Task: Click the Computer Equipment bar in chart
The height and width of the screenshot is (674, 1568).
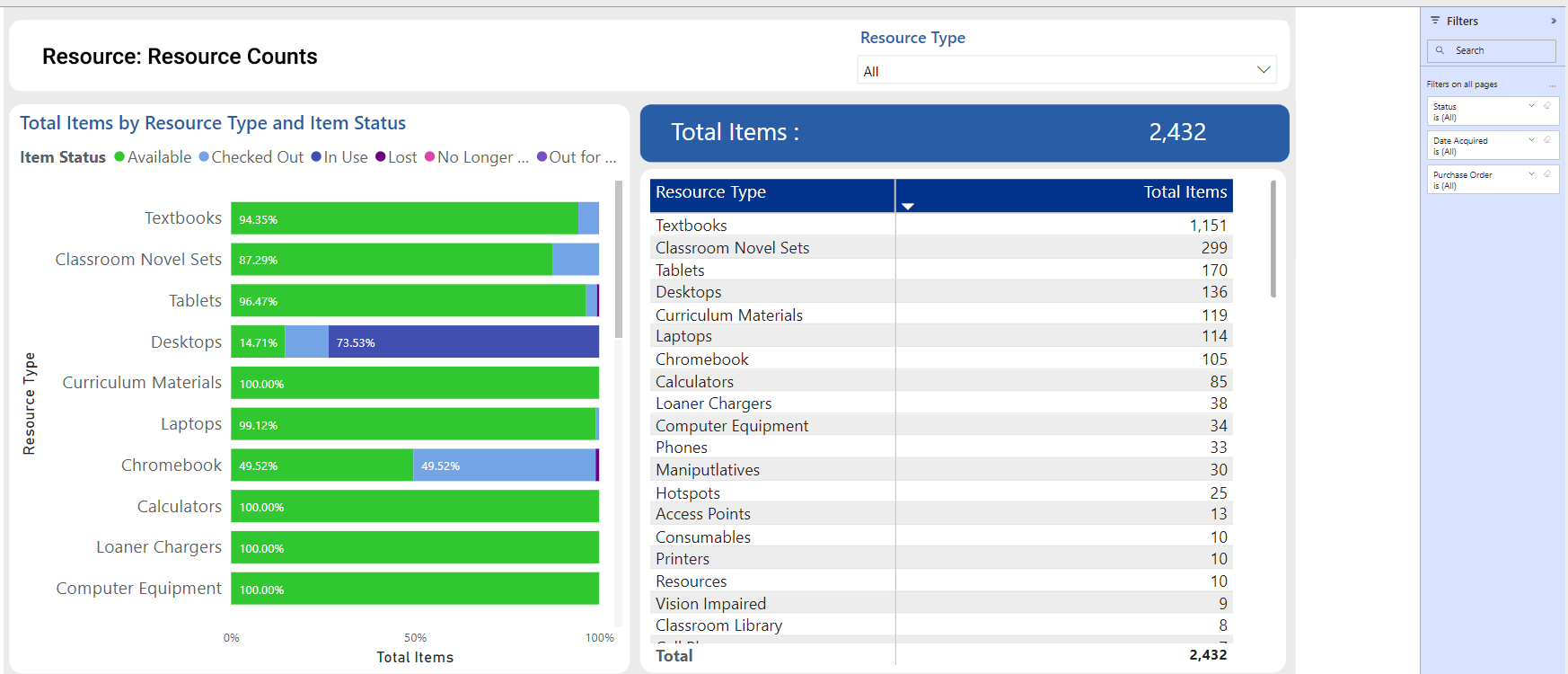Action: [415, 589]
